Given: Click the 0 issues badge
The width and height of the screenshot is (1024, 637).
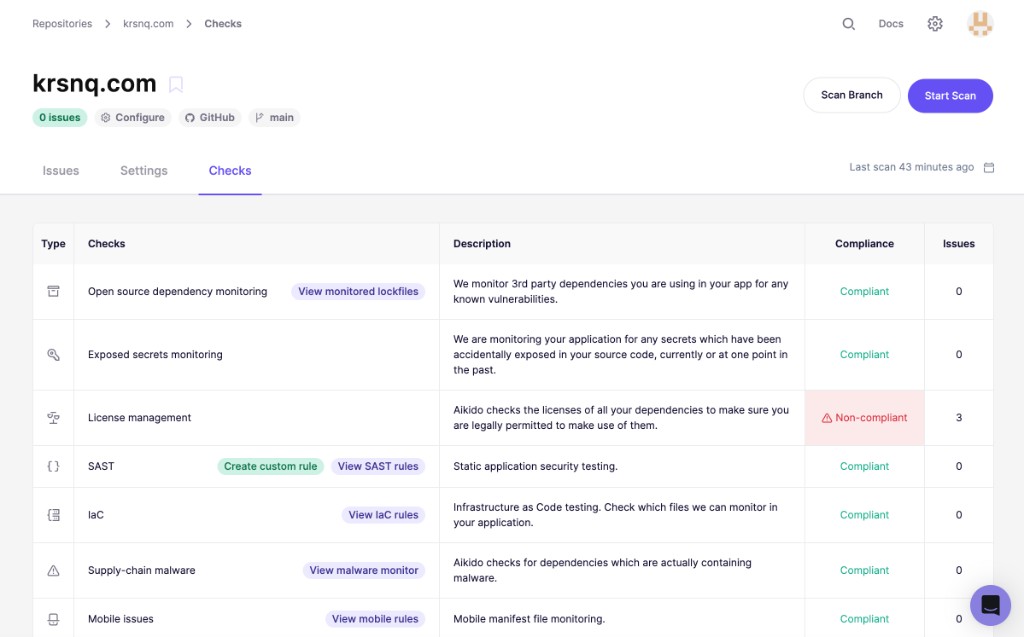Looking at the screenshot, I should click(x=59, y=118).
